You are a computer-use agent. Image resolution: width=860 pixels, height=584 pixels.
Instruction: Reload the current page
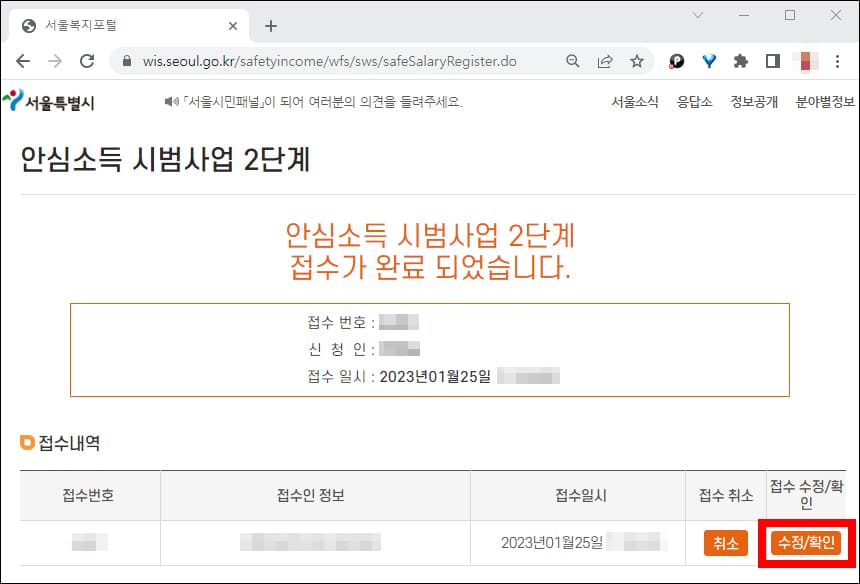tap(87, 61)
